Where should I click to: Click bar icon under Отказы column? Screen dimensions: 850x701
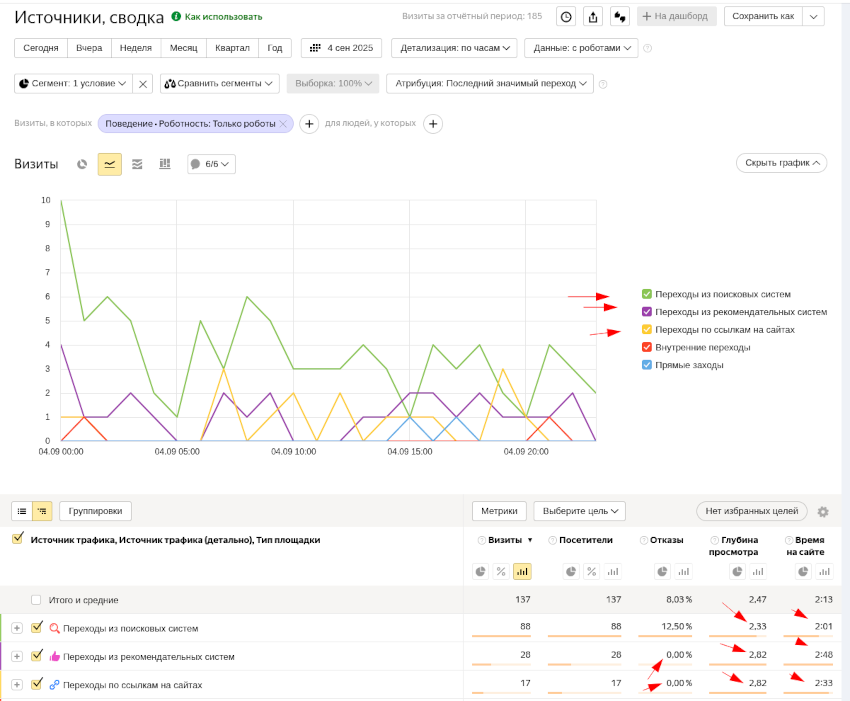click(684, 571)
